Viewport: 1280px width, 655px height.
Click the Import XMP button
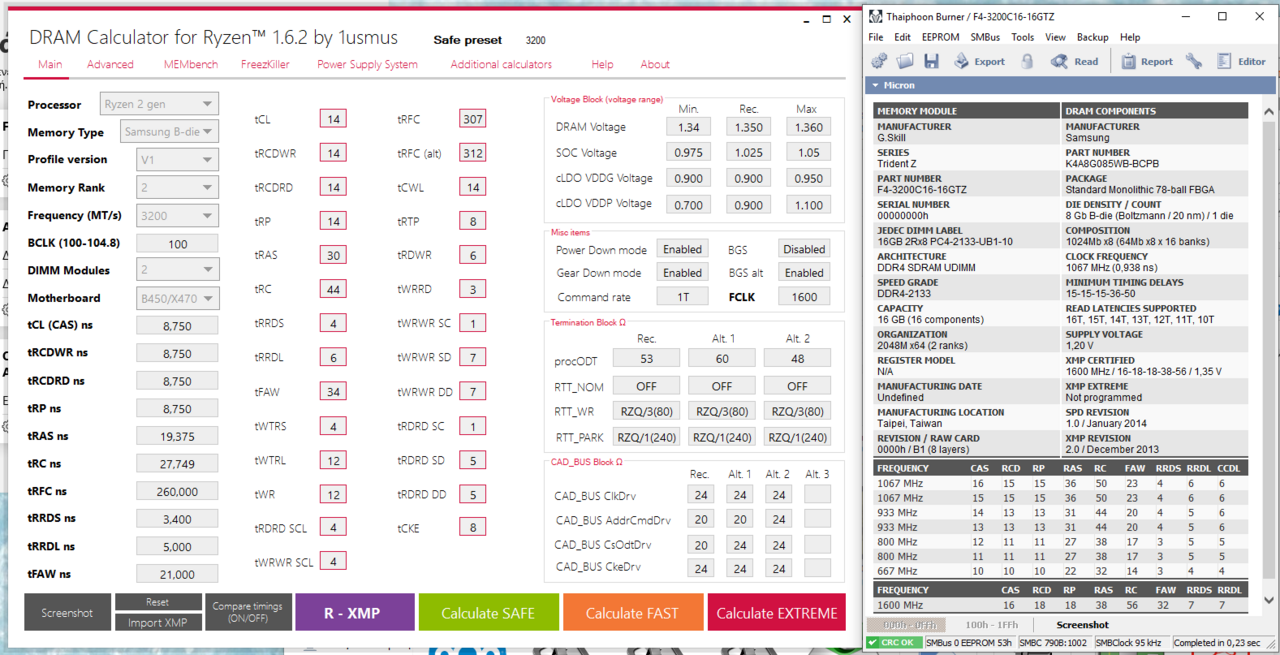[x=158, y=622]
